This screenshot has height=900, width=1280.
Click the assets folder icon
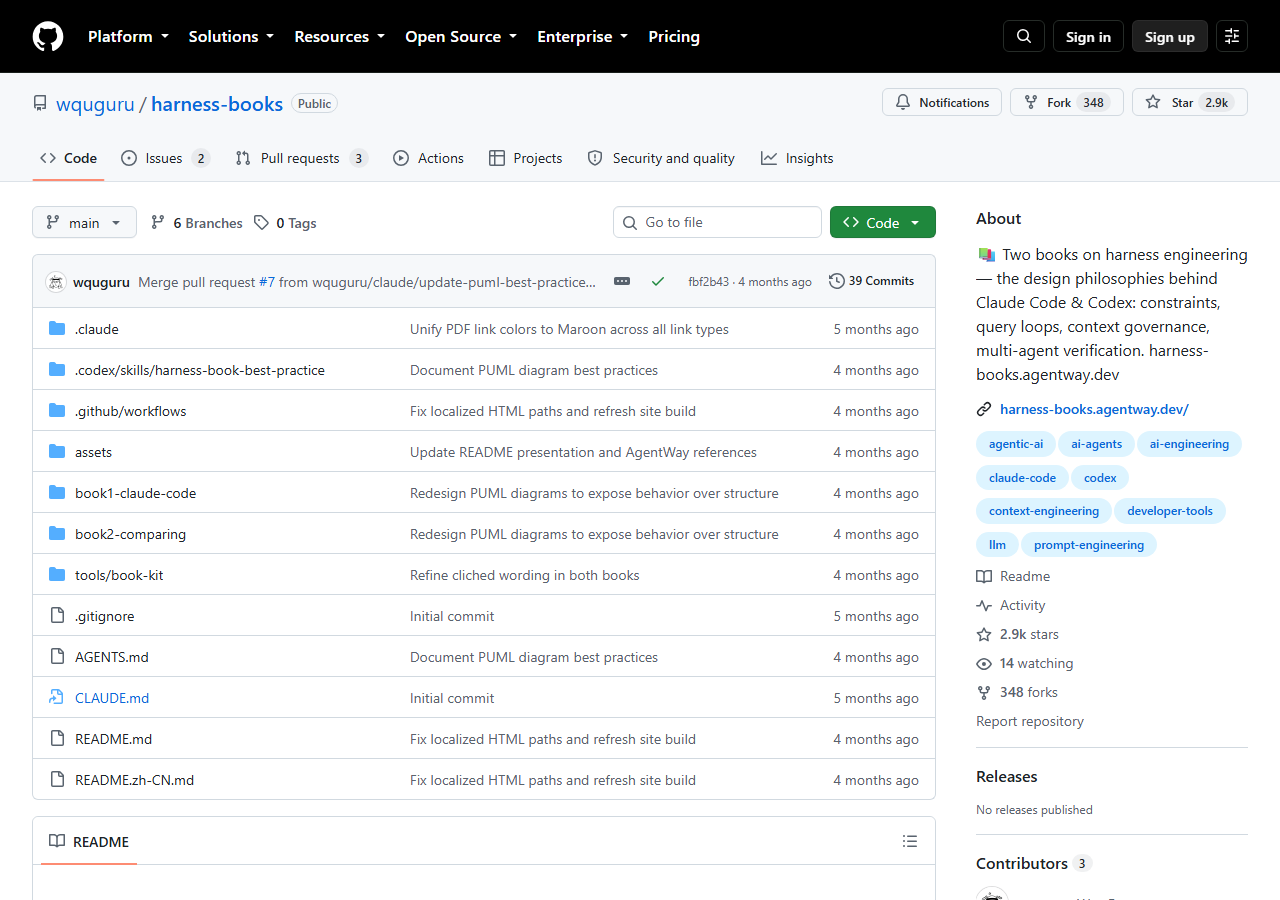pyautogui.click(x=57, y=452)
